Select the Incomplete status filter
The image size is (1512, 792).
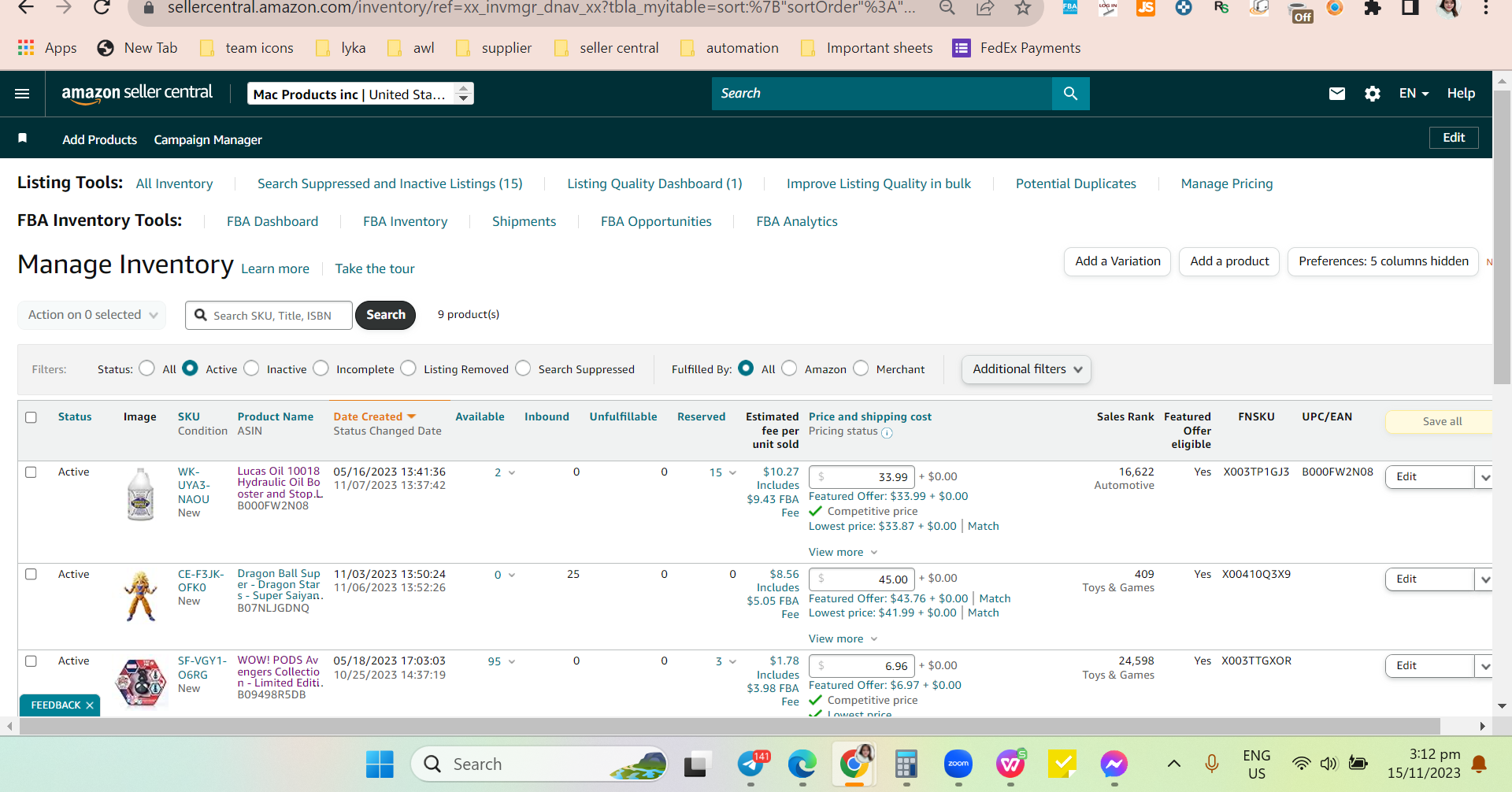pos(321,368)
